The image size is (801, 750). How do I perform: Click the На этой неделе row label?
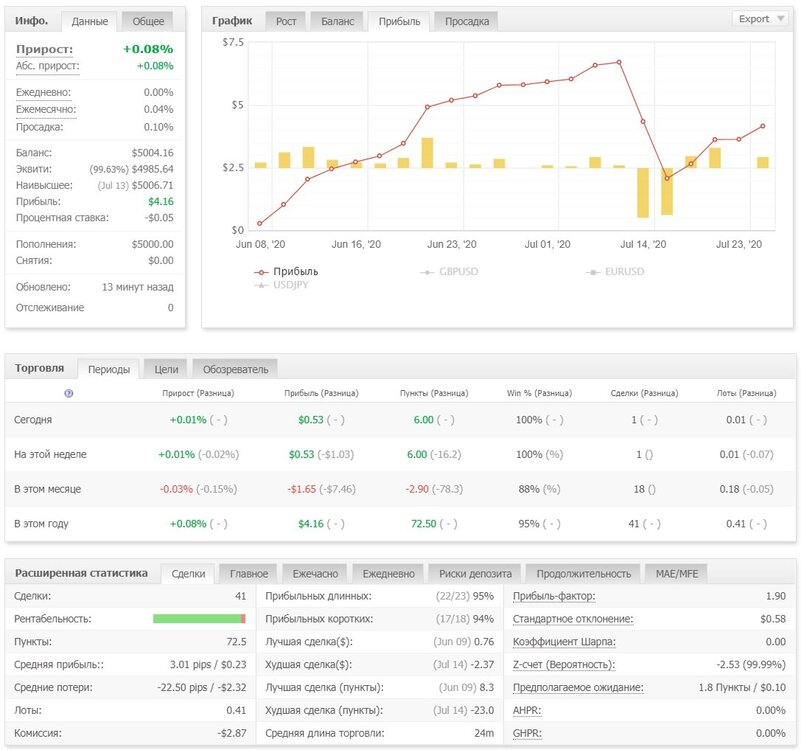50,454
